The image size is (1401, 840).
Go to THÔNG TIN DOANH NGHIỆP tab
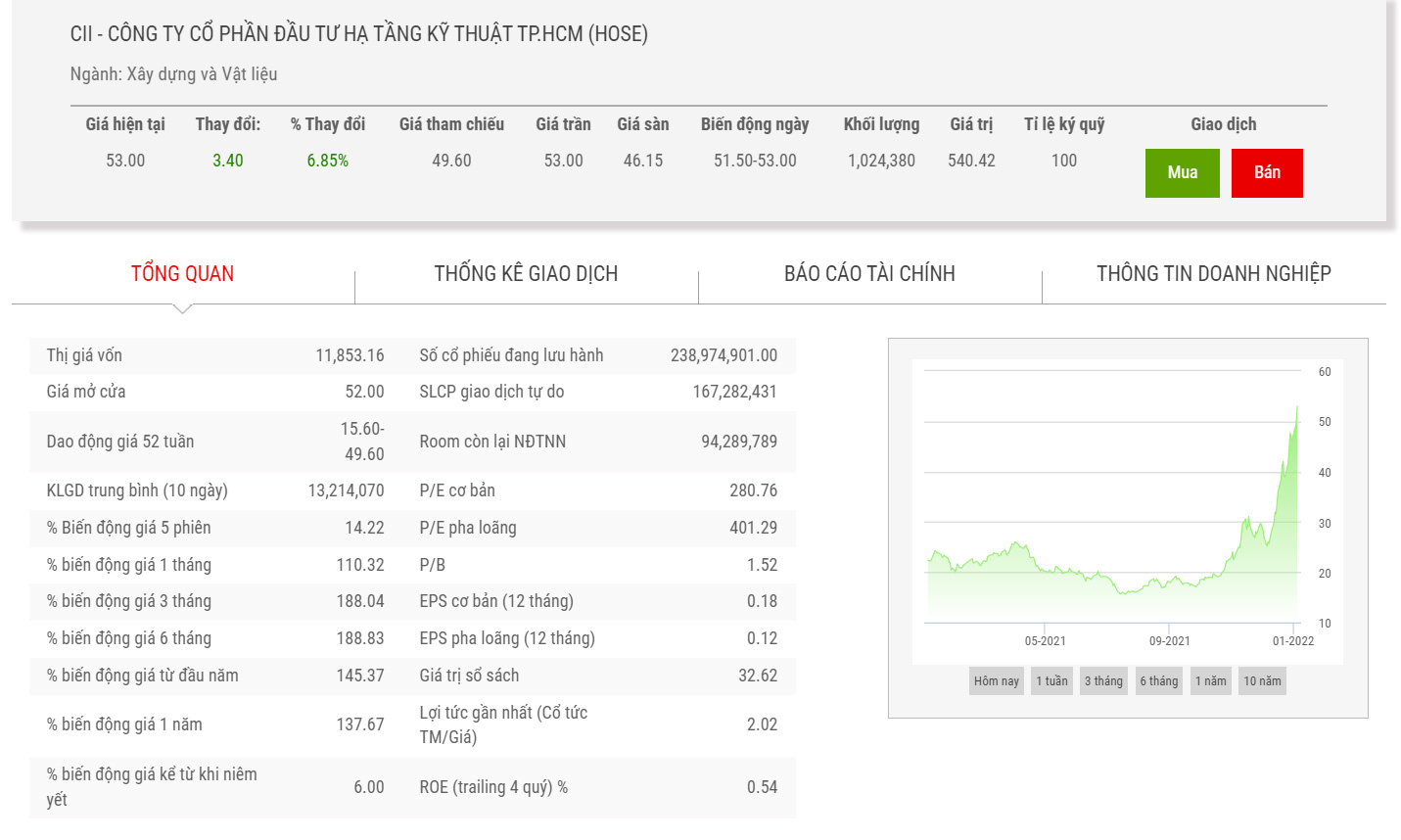[x=1213, y=274]
